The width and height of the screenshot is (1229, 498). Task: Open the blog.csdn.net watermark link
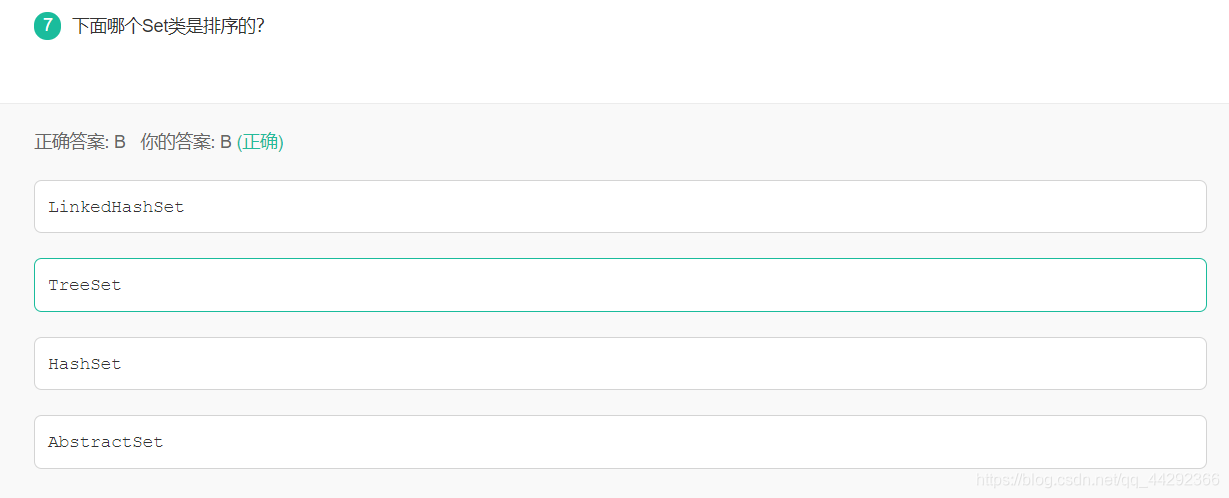coord(1097,480)
